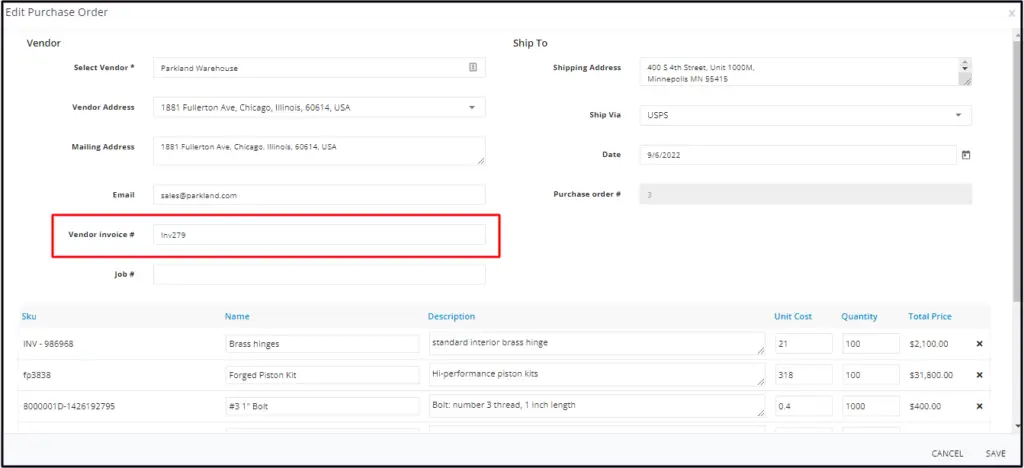Click the unit cost field showing 318
This screenshot has height=468, width=1024.
(804, 375)
